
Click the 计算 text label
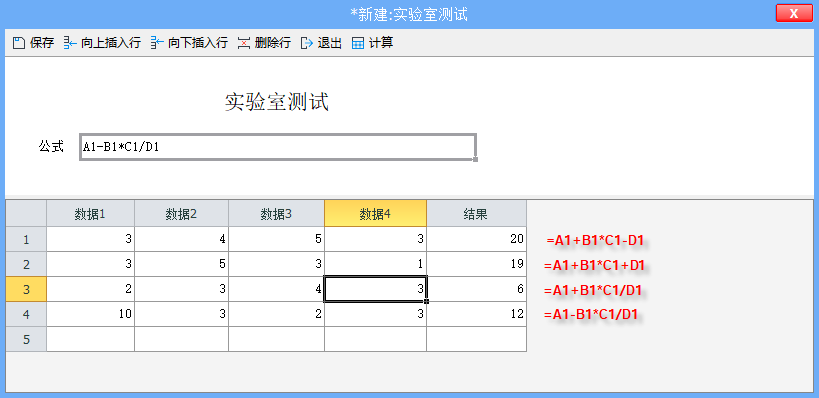tap(381, 43)
